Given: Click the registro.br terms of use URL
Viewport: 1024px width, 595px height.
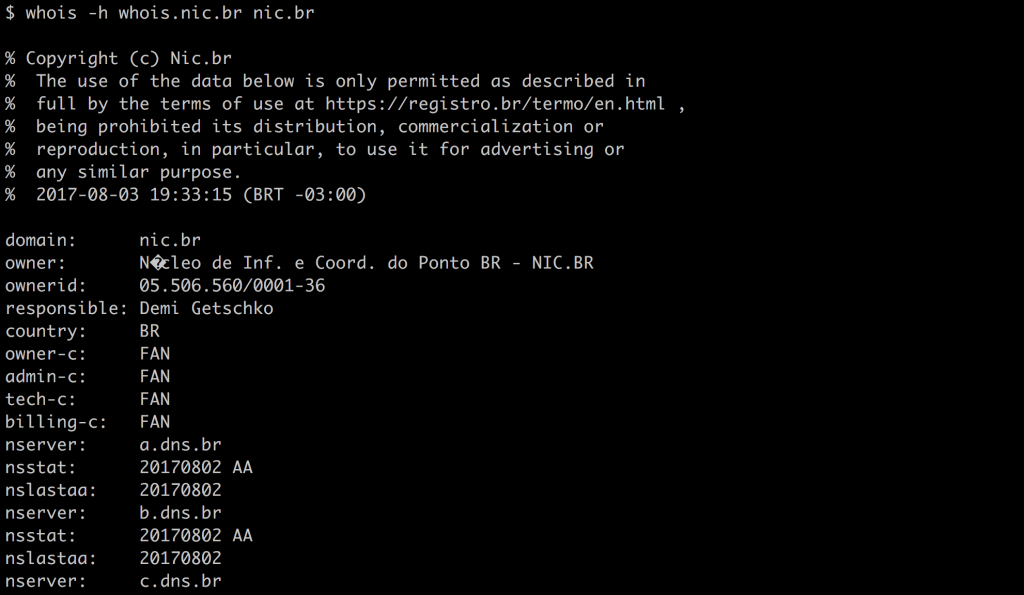Looking at the screenshot, I should pyautogui.click(x=494, y=104).
